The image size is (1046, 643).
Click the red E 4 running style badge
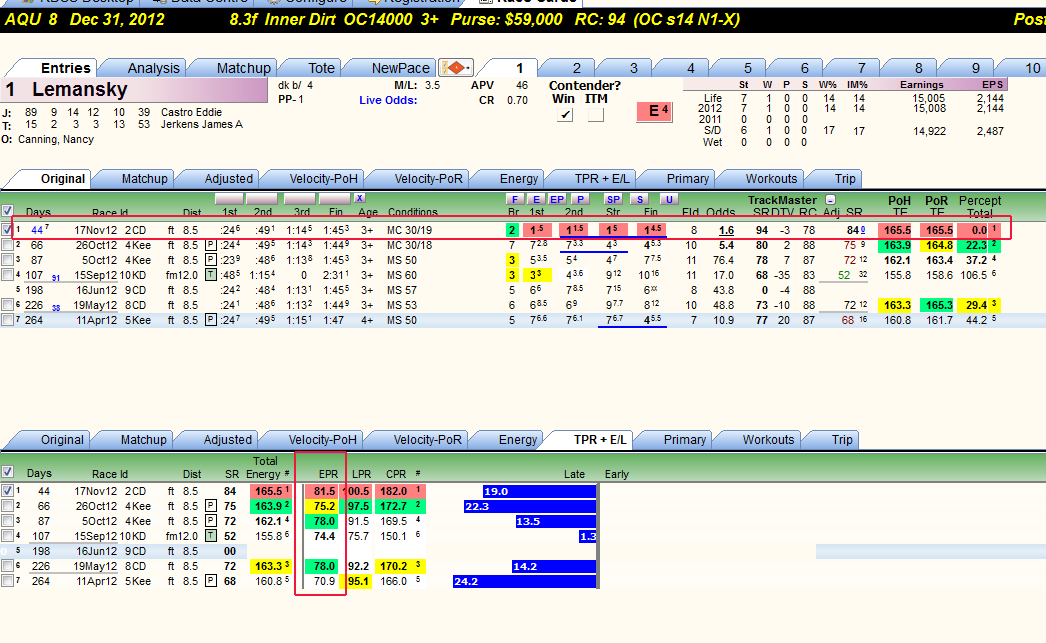[654, 111]
